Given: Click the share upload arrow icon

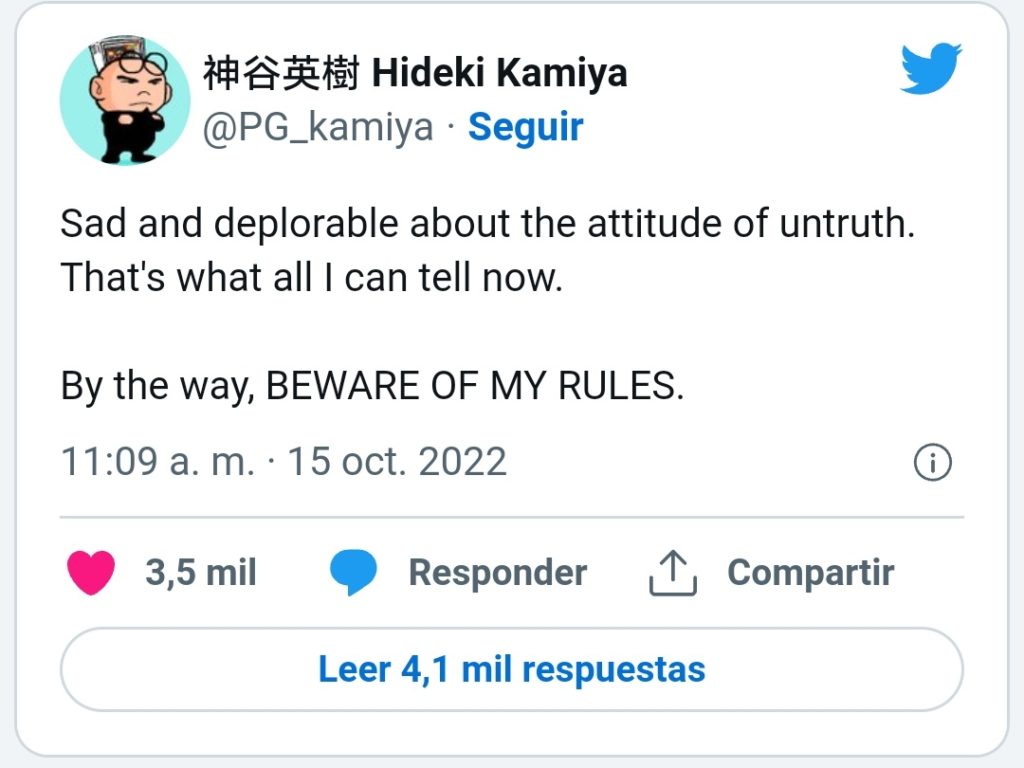Looking at the screenshot, I should 673,573.
